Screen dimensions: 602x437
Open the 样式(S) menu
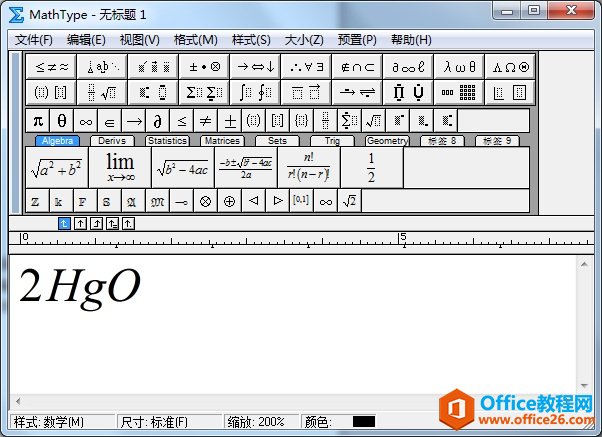251,40
